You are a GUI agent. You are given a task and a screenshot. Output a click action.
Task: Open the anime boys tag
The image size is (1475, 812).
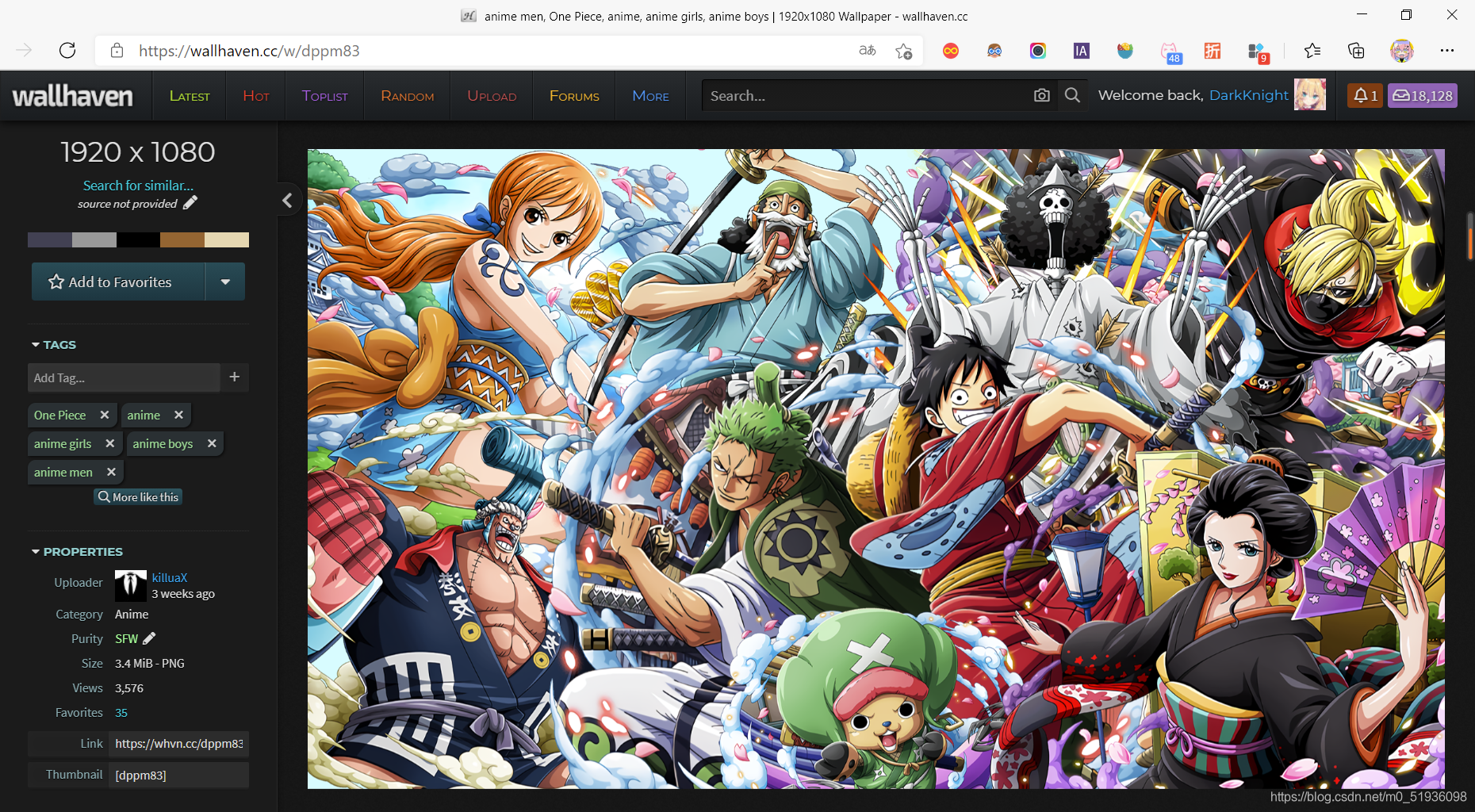163,443
